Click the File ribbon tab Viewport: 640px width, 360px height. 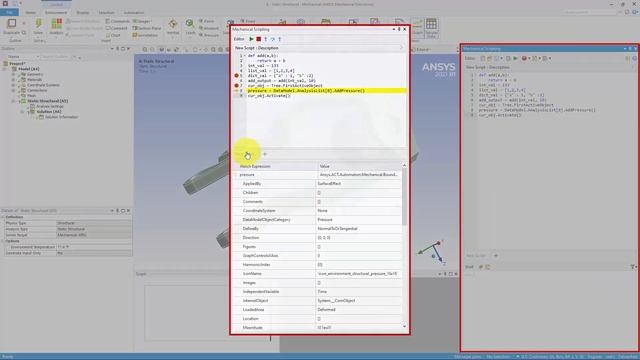click(9, 13)
